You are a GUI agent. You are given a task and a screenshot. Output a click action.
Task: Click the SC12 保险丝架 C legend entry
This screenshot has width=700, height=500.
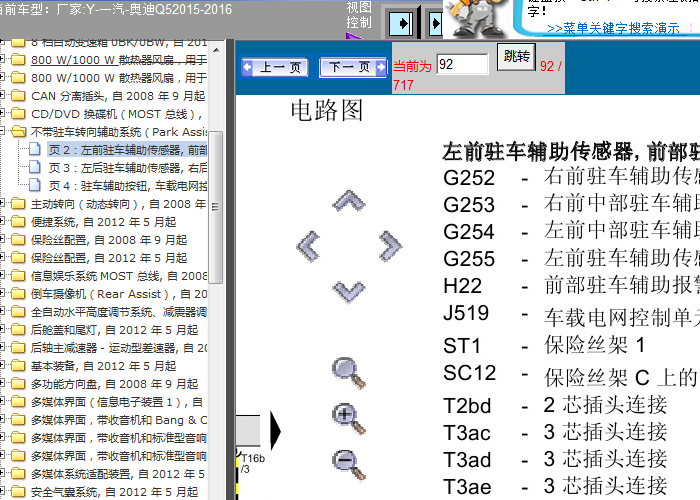coord(571,375)
